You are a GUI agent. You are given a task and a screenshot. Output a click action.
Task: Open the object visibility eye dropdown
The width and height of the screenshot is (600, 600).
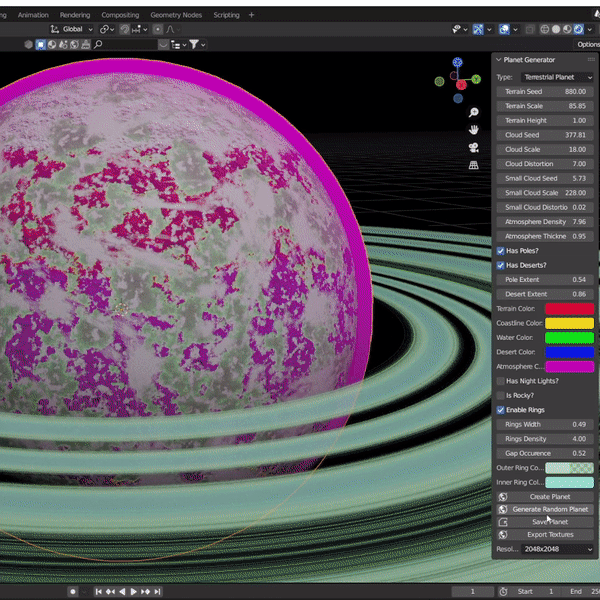tap(460, 29)
